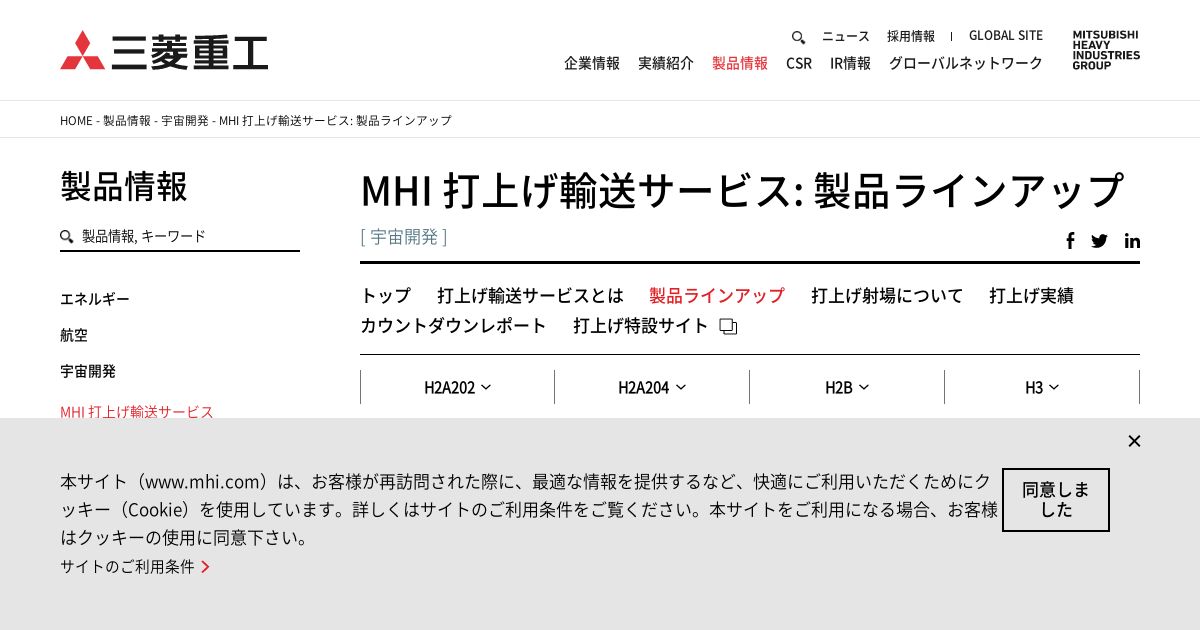Share page on Twitter
This screenshot has width=1200, height=630.
pos(1099,240)
